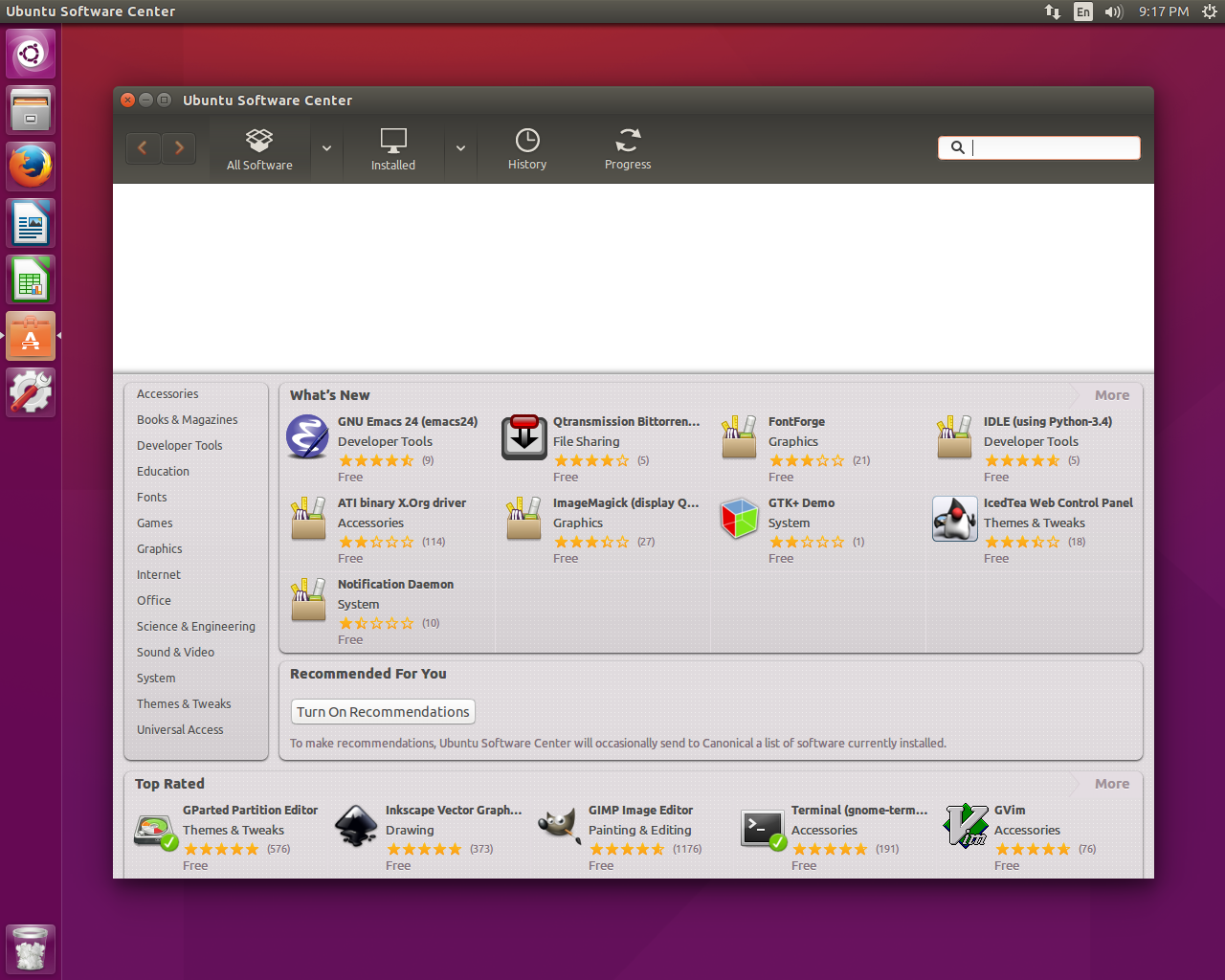
Task: Click the Turn On Recommendations button
Action: coord(383,712)
